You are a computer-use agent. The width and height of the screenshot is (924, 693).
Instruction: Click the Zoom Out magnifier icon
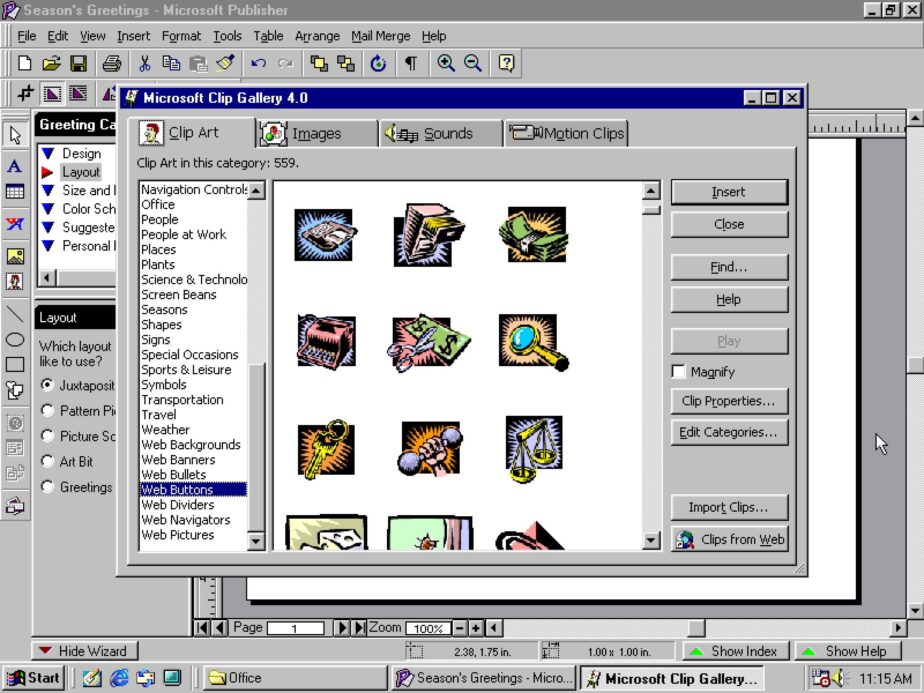click(473, 63)
